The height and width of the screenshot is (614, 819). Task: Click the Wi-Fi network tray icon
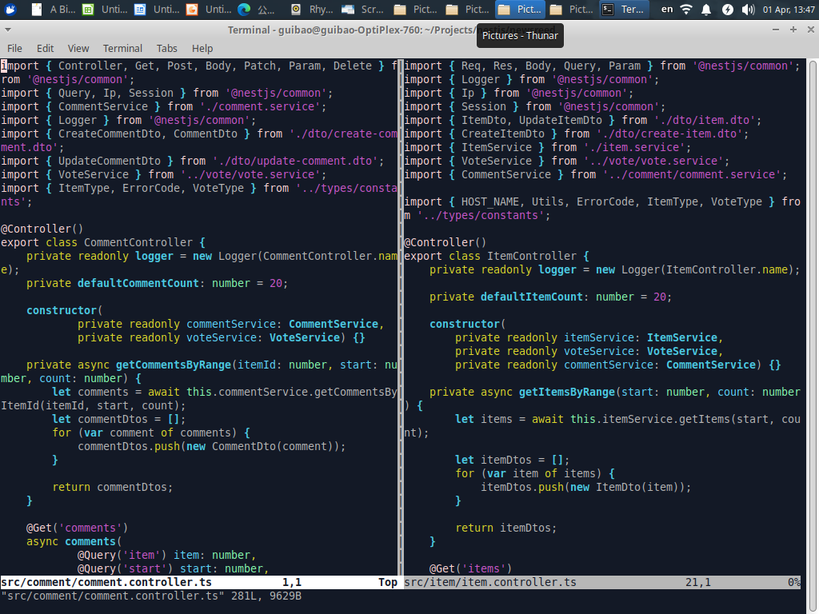(x=686, y=9)
